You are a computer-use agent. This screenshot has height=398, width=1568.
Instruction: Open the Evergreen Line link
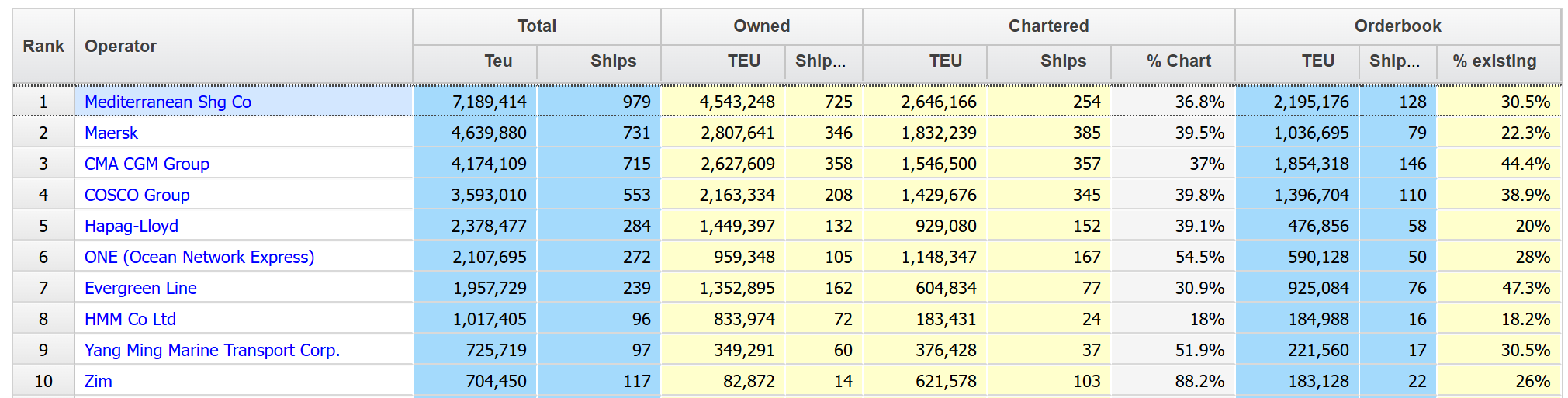(140, 289)
